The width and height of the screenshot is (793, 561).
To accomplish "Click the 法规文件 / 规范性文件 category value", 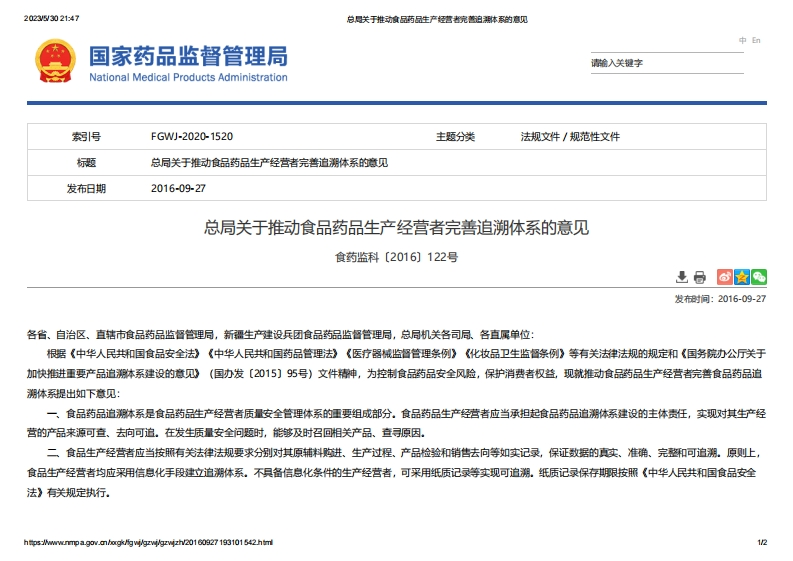I will (570, 137).
